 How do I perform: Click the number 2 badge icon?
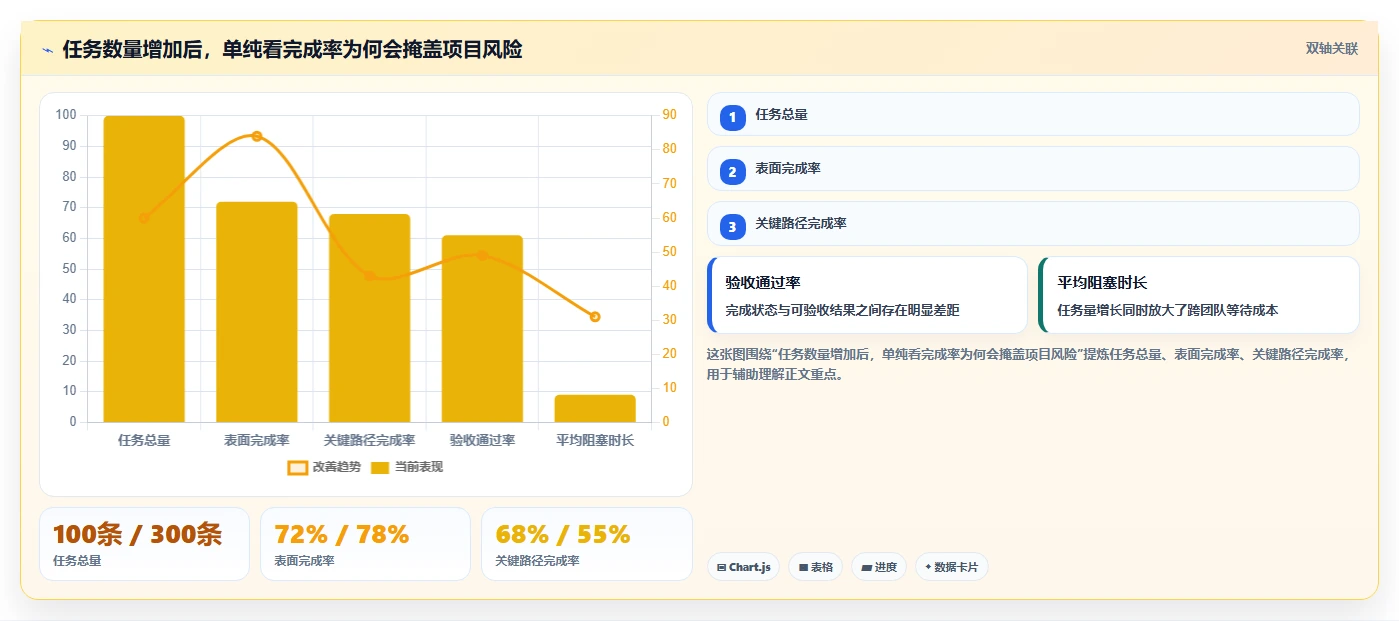(x=732, y=172)
